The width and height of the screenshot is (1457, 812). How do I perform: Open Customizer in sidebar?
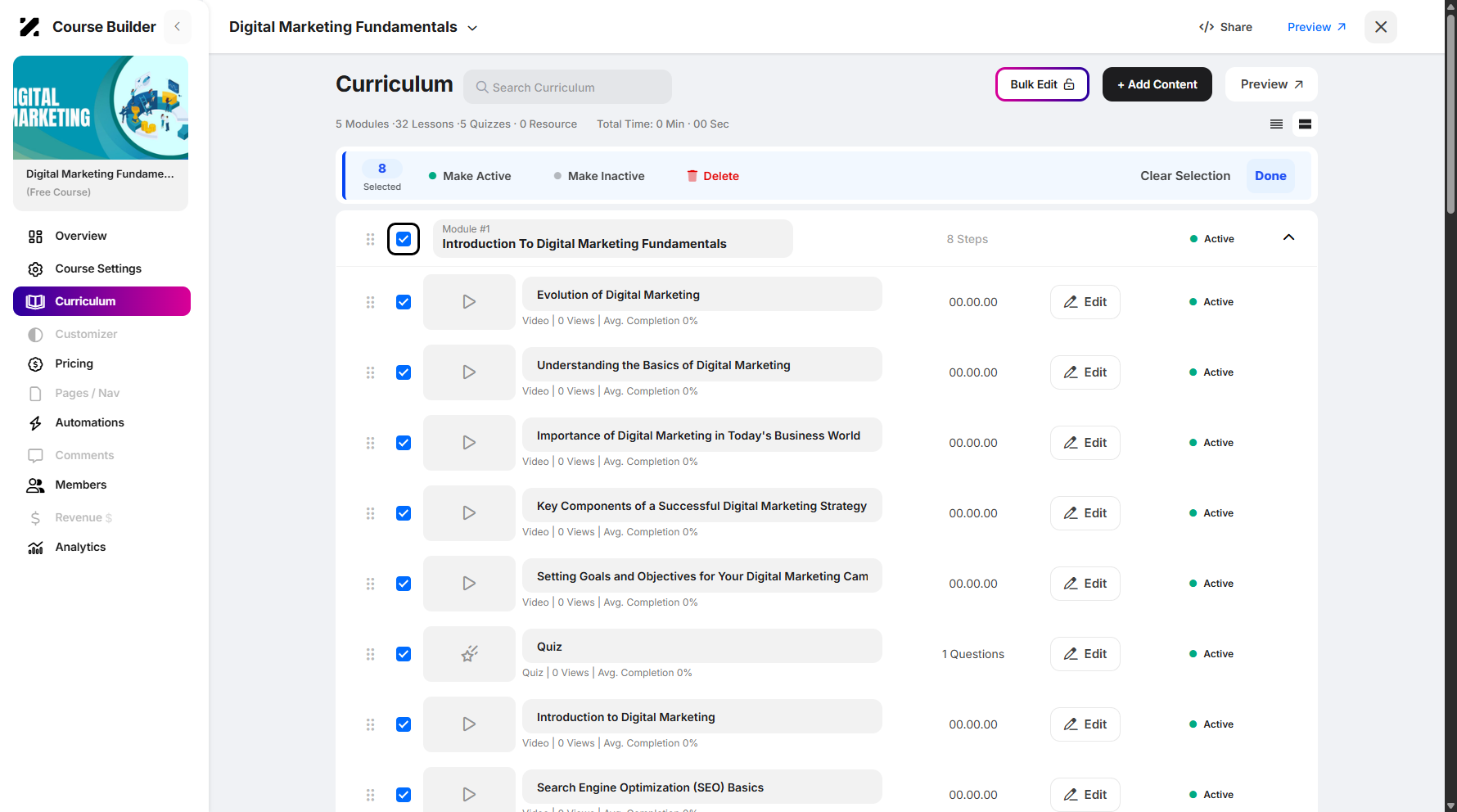(72, 334)
